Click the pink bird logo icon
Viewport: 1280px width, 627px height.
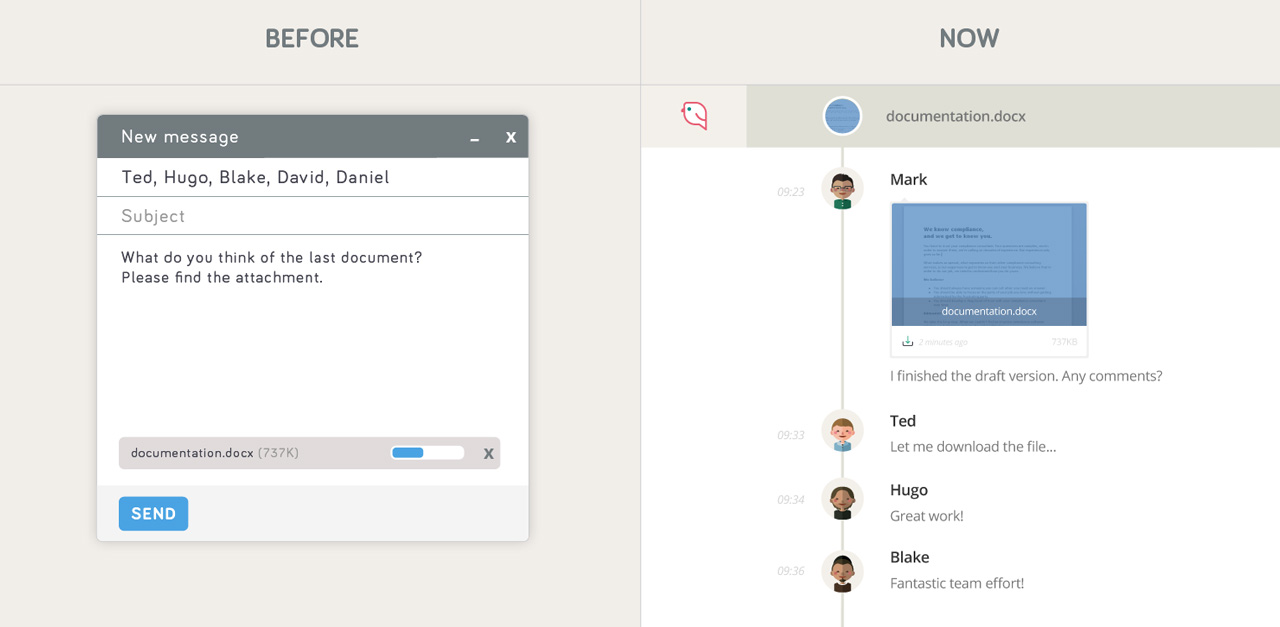click(694, 116)
